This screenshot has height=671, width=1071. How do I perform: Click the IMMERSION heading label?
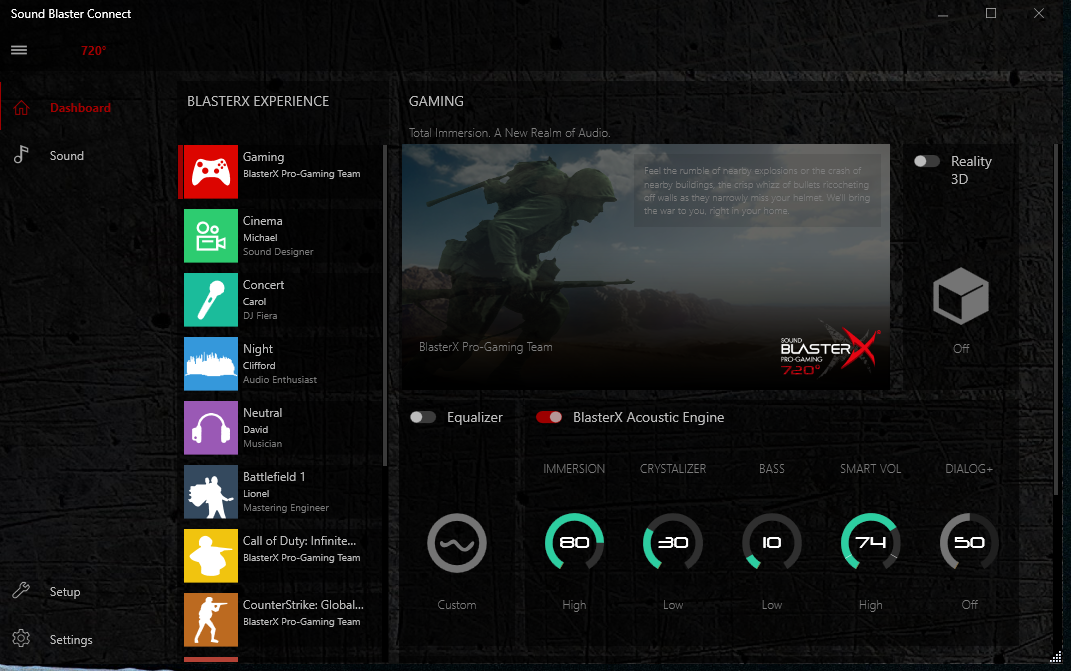click(x=574, y=469)
